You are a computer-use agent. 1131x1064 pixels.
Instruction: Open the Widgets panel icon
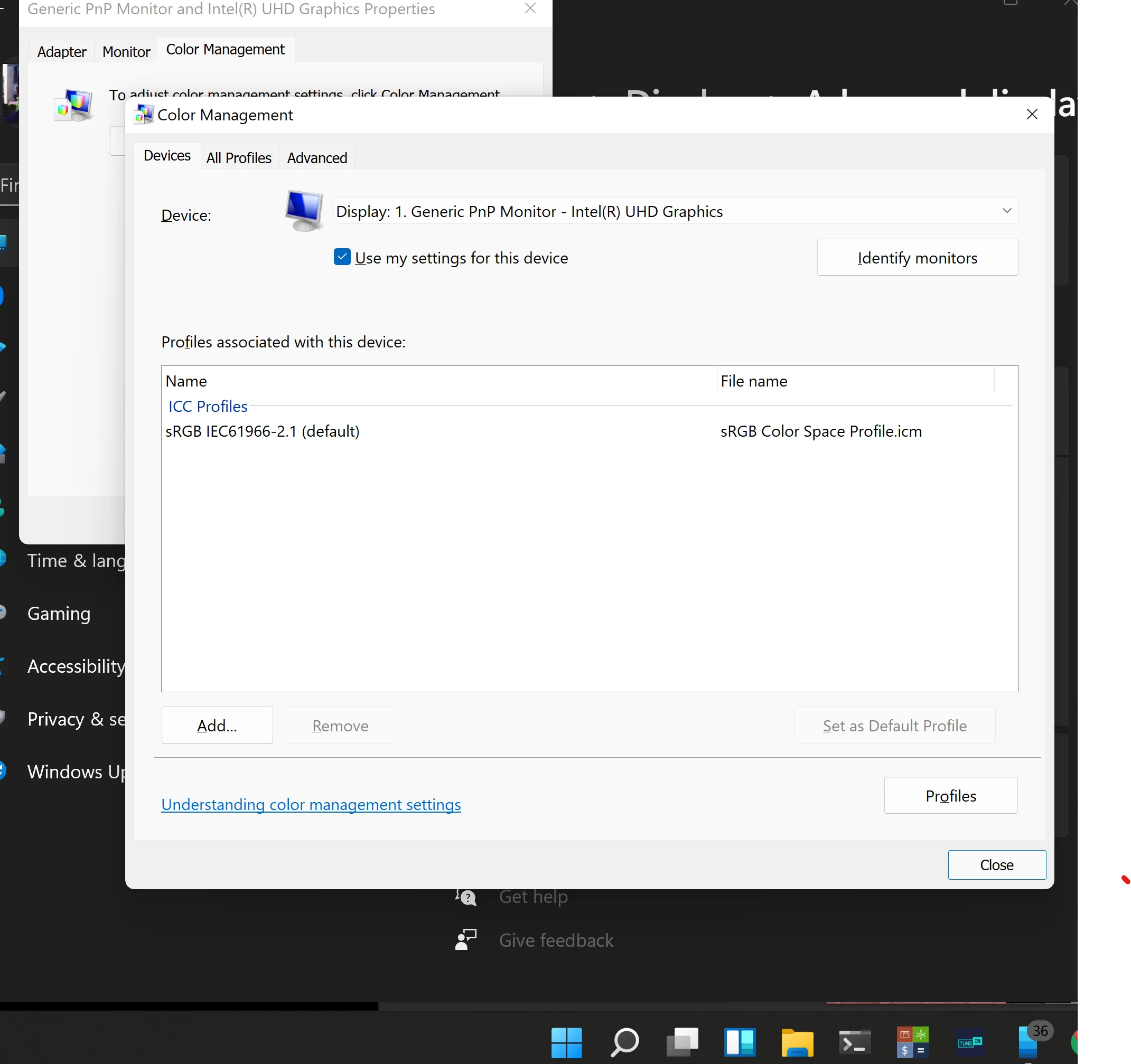[740, 1042]
